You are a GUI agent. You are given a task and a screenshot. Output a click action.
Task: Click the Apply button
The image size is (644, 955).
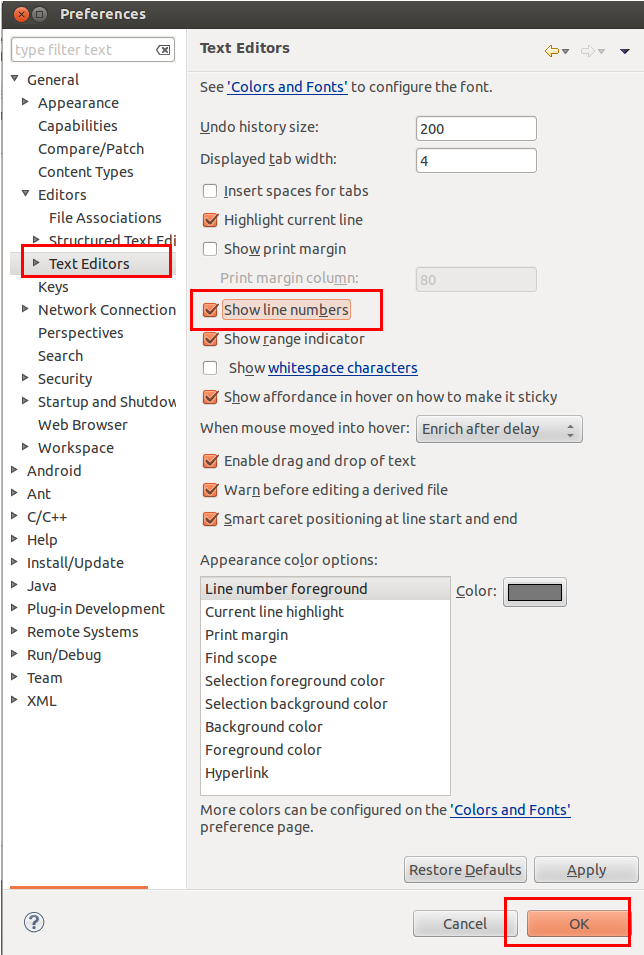[586, 870]
